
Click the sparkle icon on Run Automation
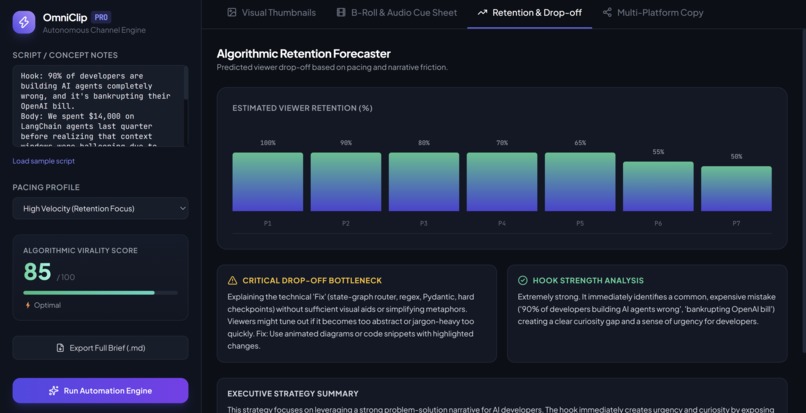[x=53, y=391]
